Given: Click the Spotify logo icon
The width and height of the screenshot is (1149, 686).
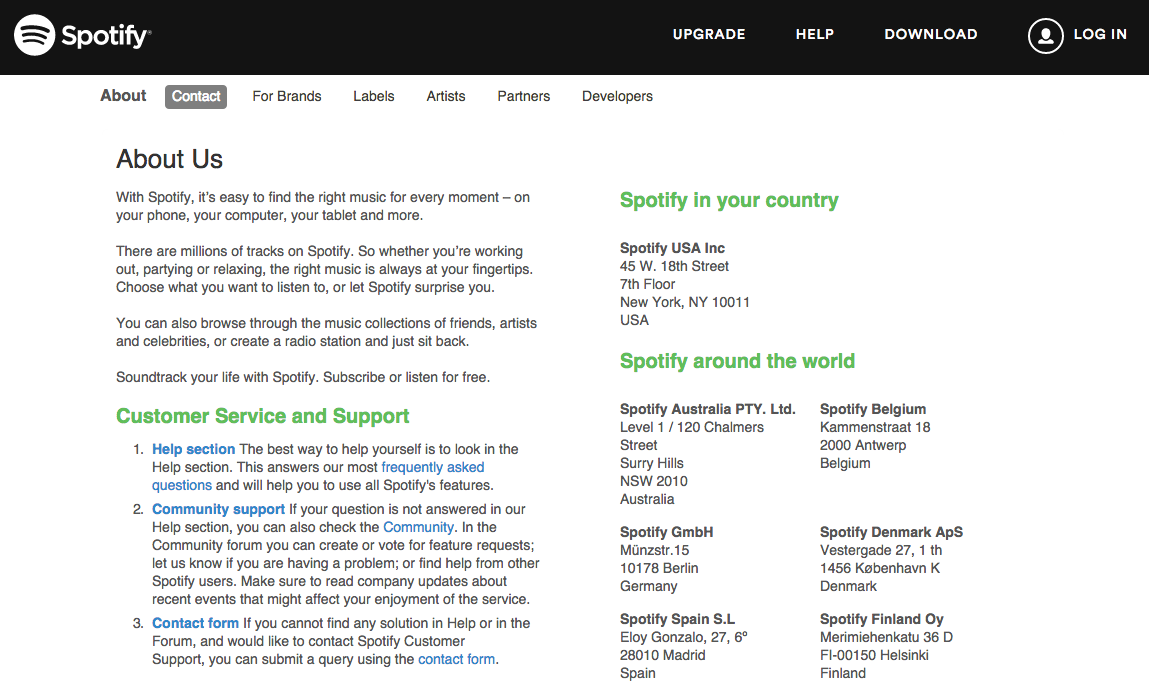Looking at the screenshot, I should click(34, 35).
